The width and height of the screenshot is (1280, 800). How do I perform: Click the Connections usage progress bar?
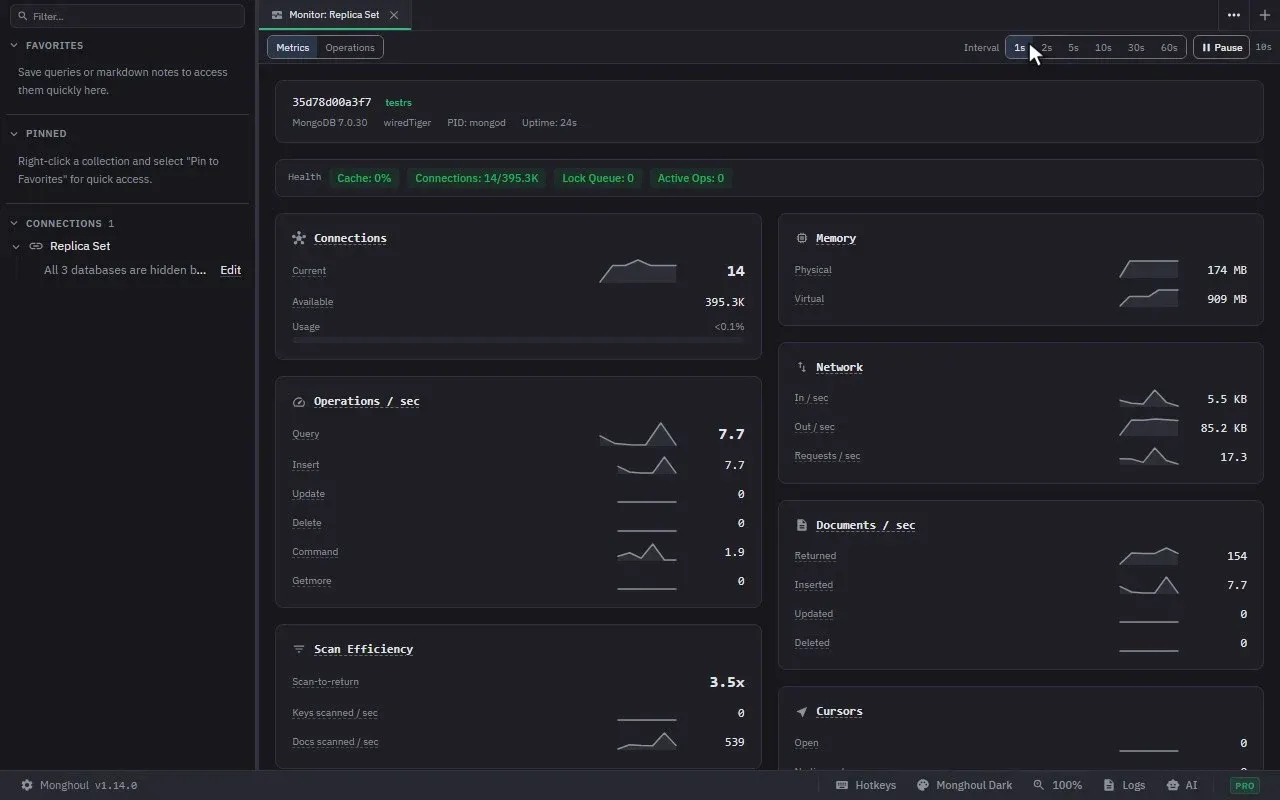[518, 340]
